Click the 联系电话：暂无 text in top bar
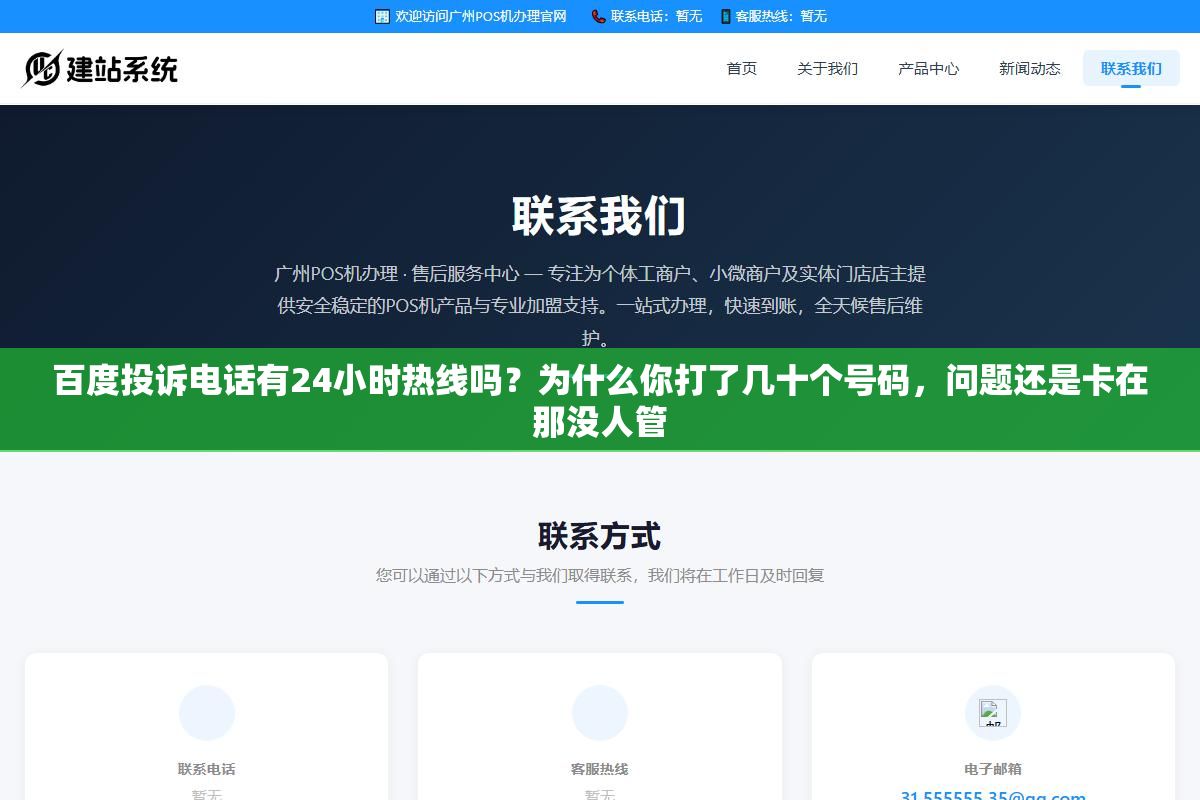1200x800 pixels. 657,16
